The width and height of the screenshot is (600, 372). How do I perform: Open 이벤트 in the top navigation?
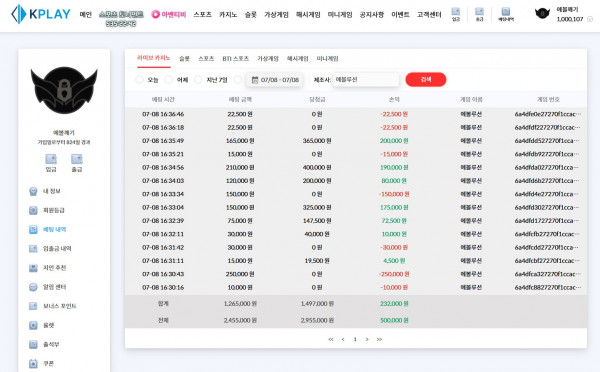tap(400, 15)
